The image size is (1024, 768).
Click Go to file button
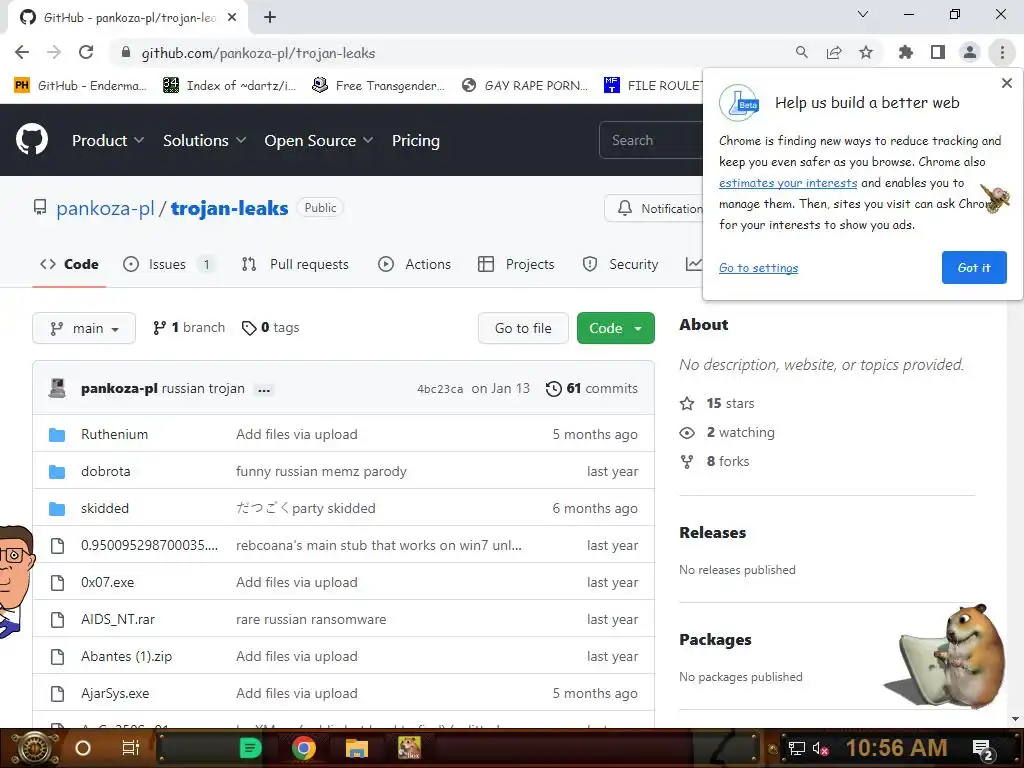tap(523, 328)
